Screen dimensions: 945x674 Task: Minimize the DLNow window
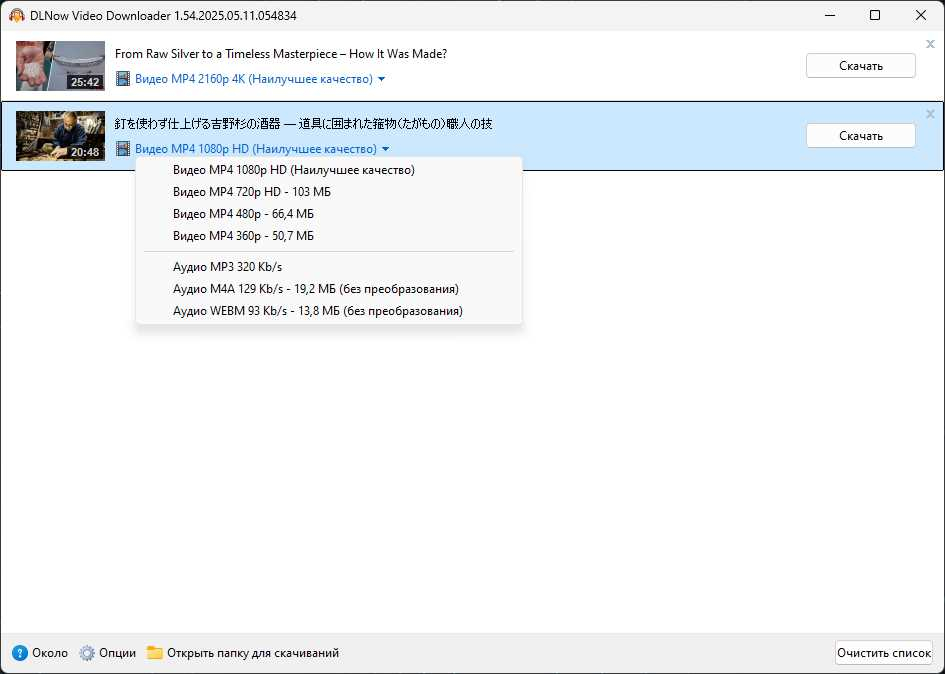tap(829, 15)
